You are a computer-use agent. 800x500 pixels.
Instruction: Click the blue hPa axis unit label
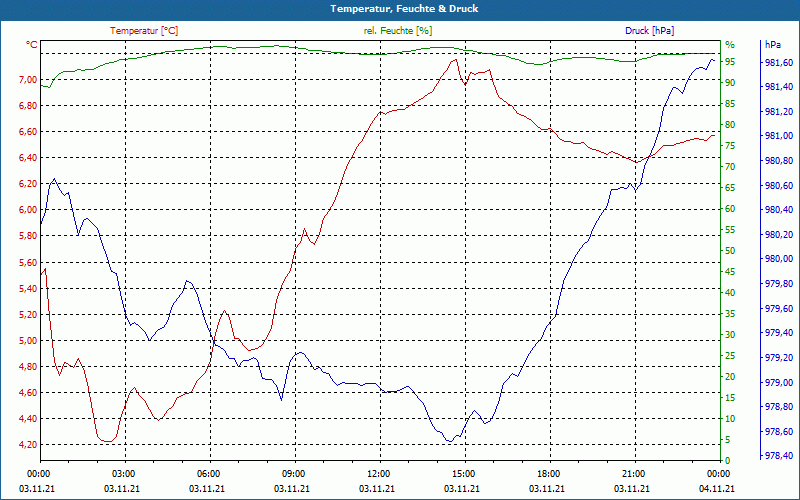point(773,45)
